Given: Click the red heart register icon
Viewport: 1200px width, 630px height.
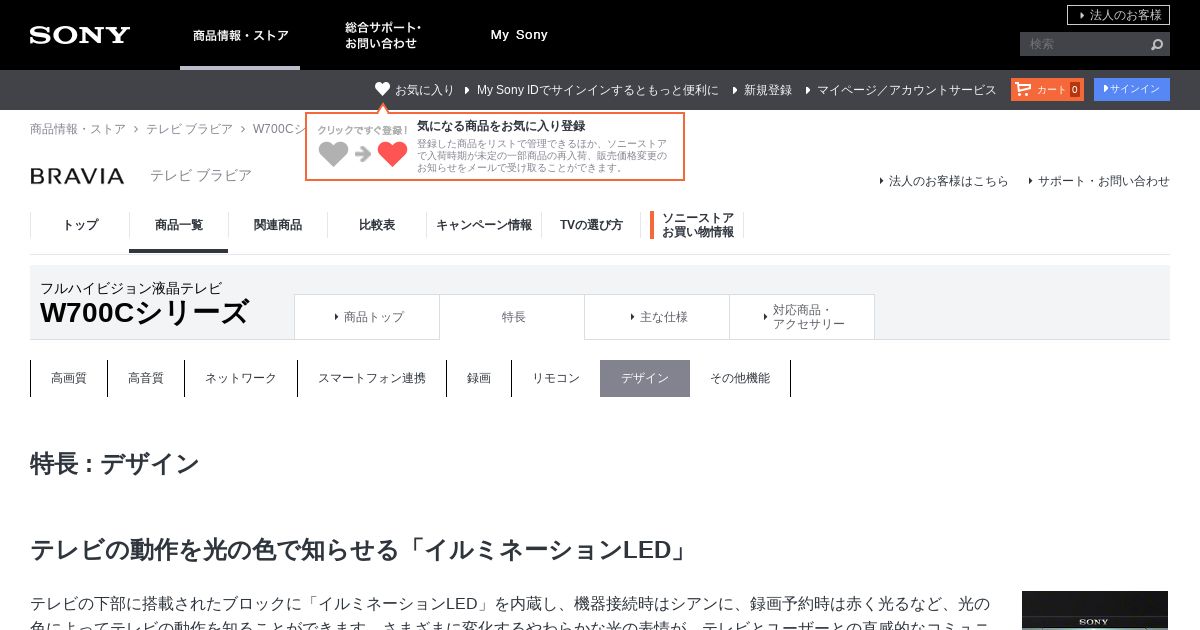Looking at the screenshot, I should (392, 154).
